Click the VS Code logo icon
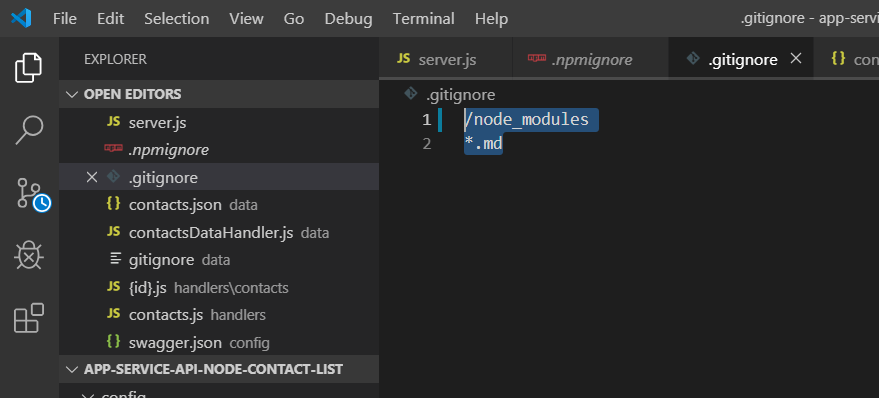Screen dimensions: 879x398 [21, 18]
